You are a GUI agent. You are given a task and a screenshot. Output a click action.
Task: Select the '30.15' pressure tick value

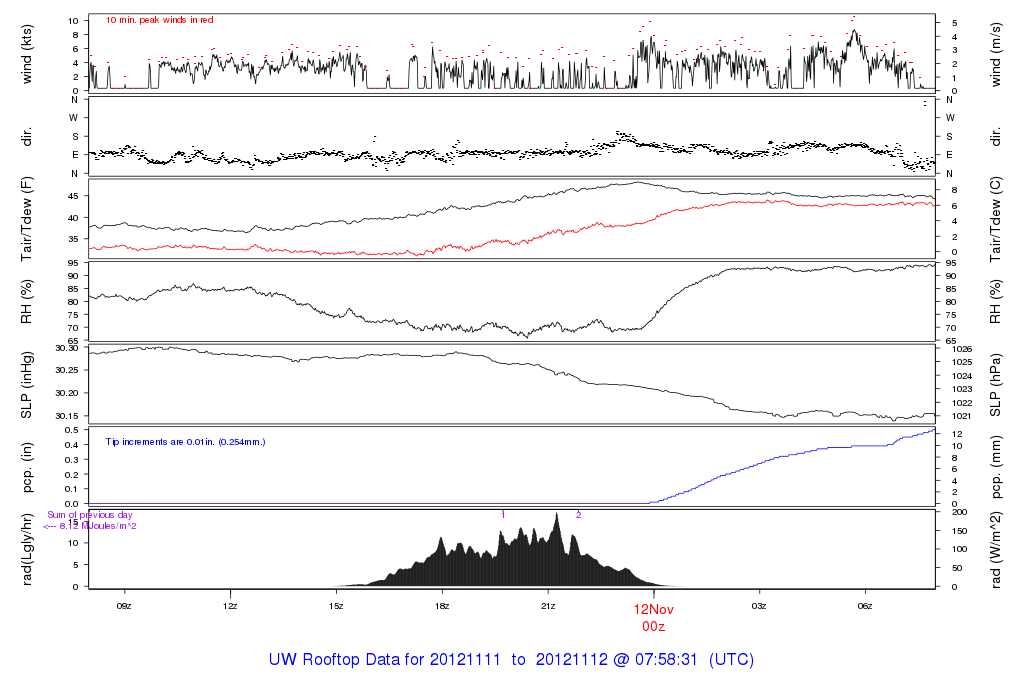[67, 416]
